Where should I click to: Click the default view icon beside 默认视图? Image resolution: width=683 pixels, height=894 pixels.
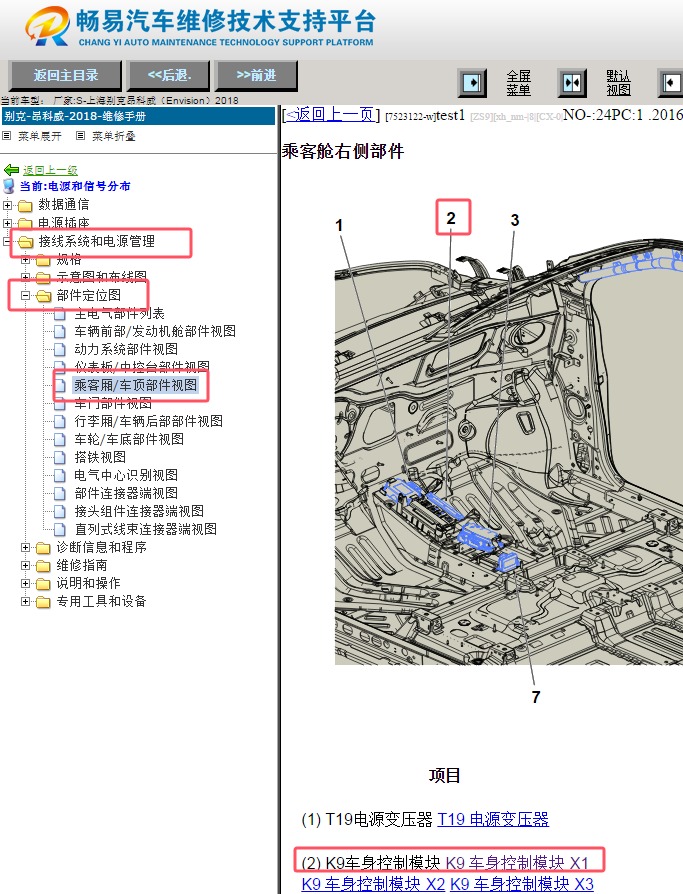click(572, 83)
